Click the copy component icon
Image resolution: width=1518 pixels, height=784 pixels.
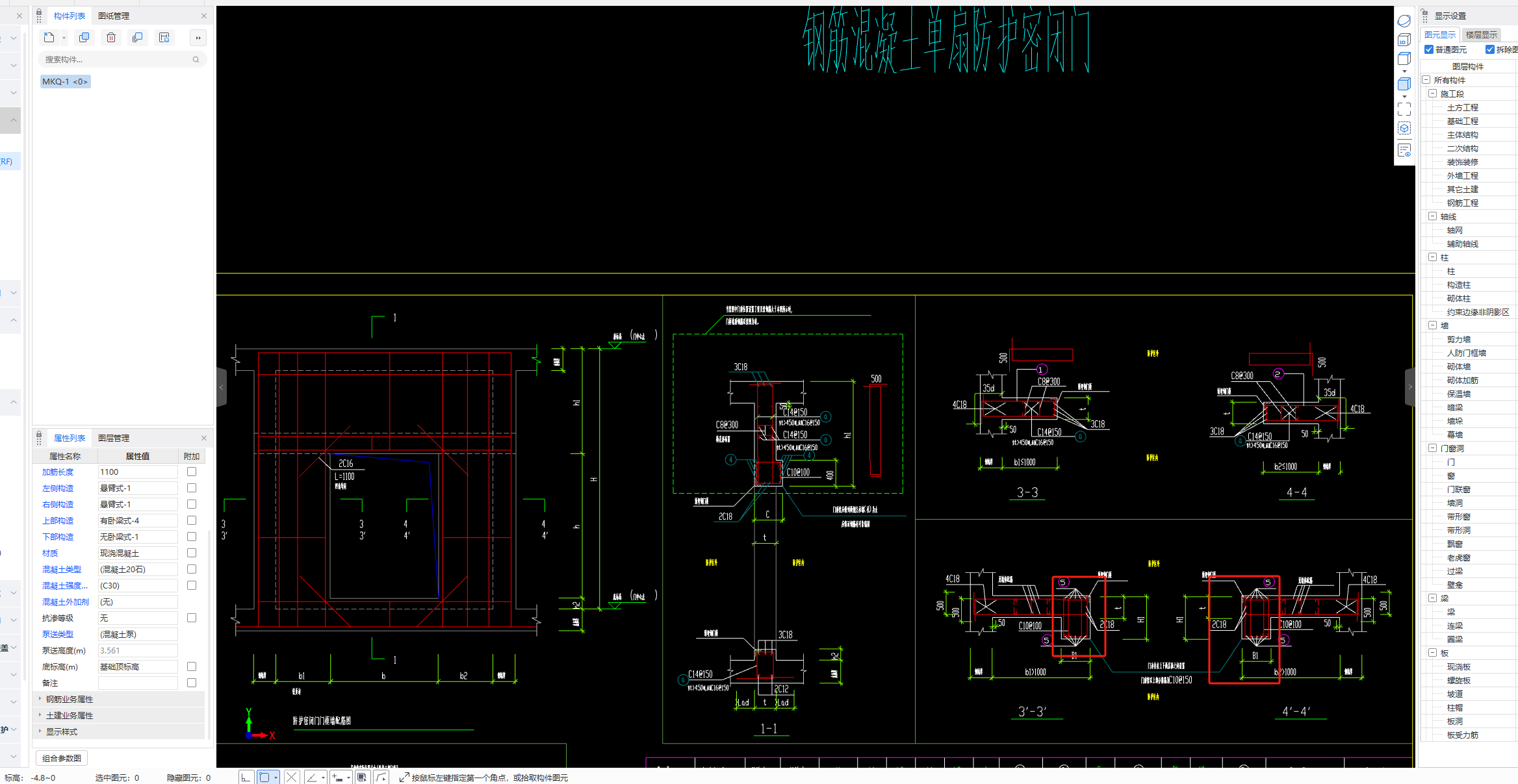84,38
